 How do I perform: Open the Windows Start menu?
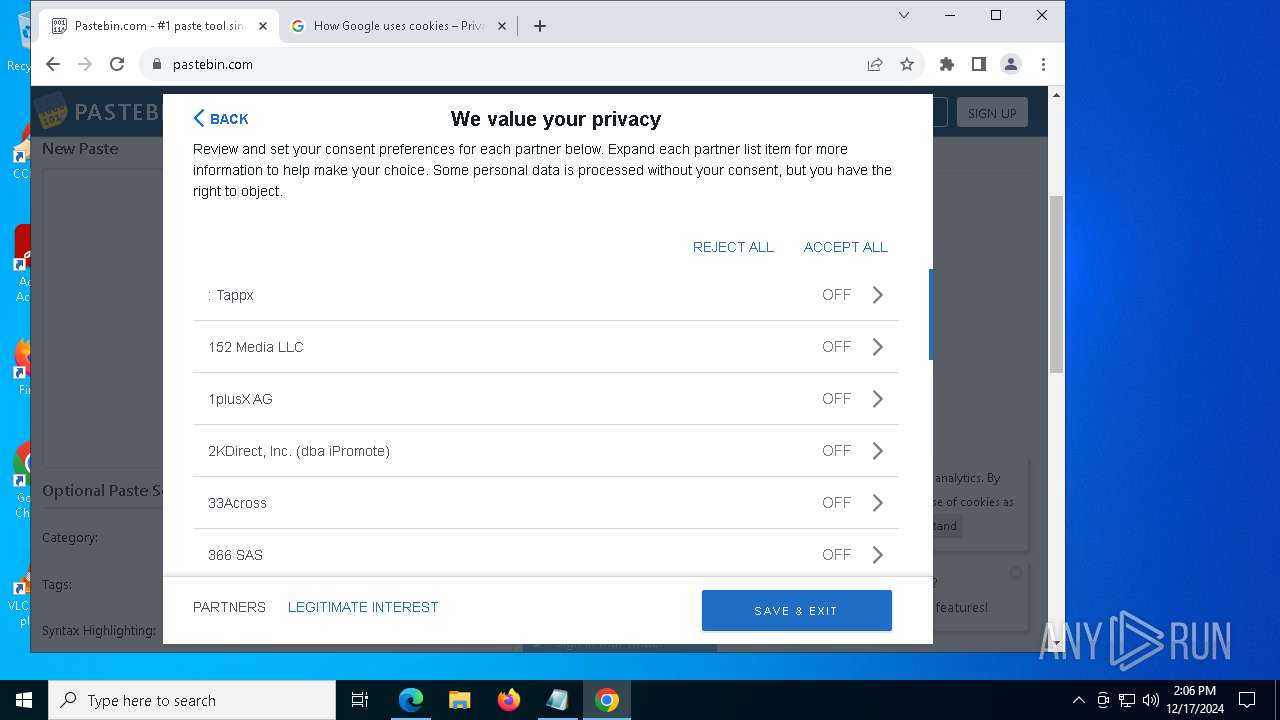pyautogui.click(x=24, y=700)
